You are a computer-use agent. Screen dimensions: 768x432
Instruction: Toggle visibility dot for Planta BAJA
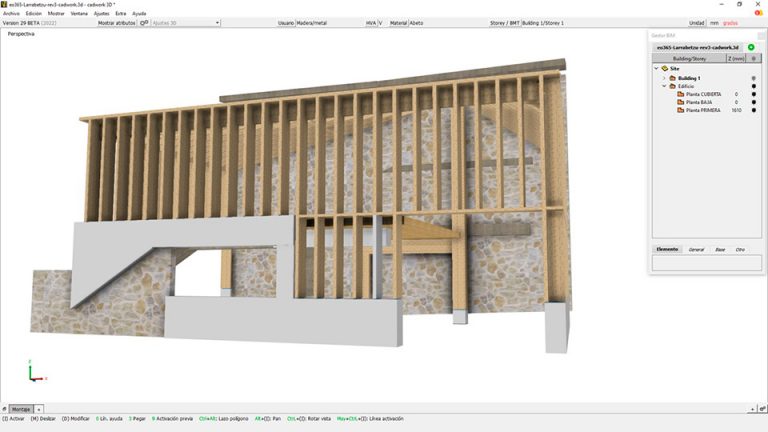[753, 102]
